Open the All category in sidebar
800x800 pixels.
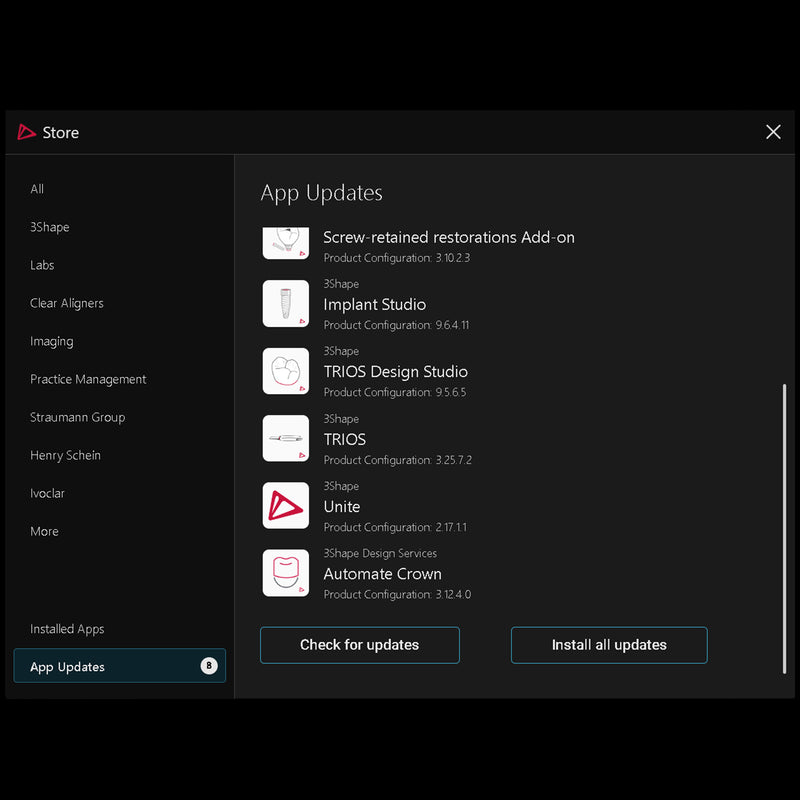point(37,189)
